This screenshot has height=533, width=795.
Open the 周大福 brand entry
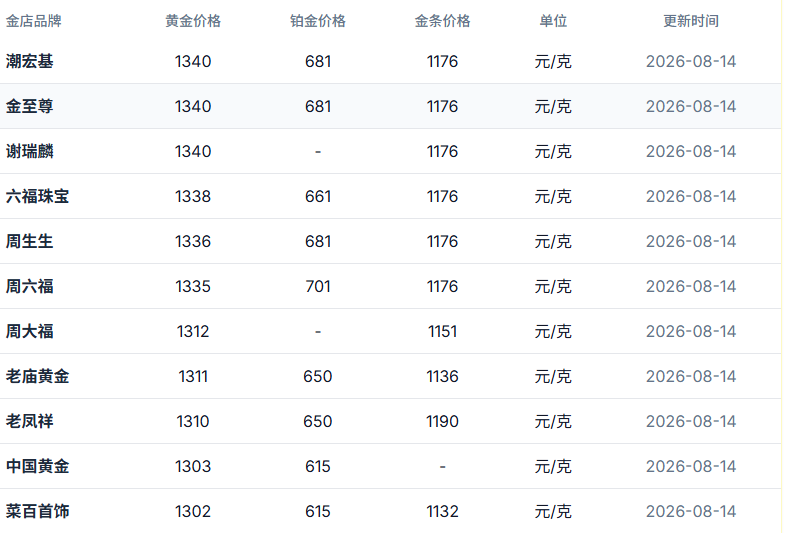point(29,331)
